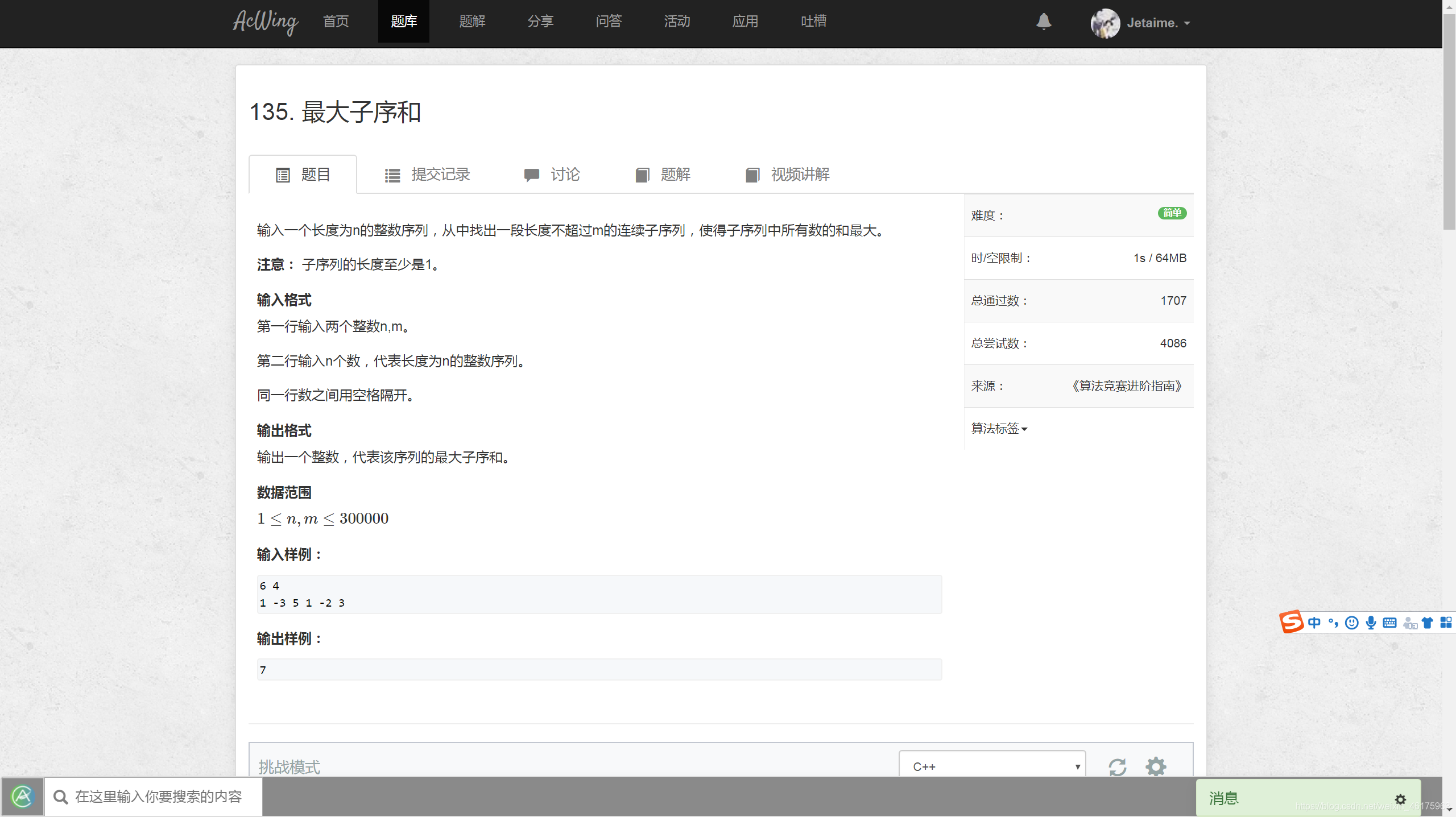Open the Sogou toolbox grid icon
The height and width of the screenshot is (817, 1456).
(x=1446, y=623)
